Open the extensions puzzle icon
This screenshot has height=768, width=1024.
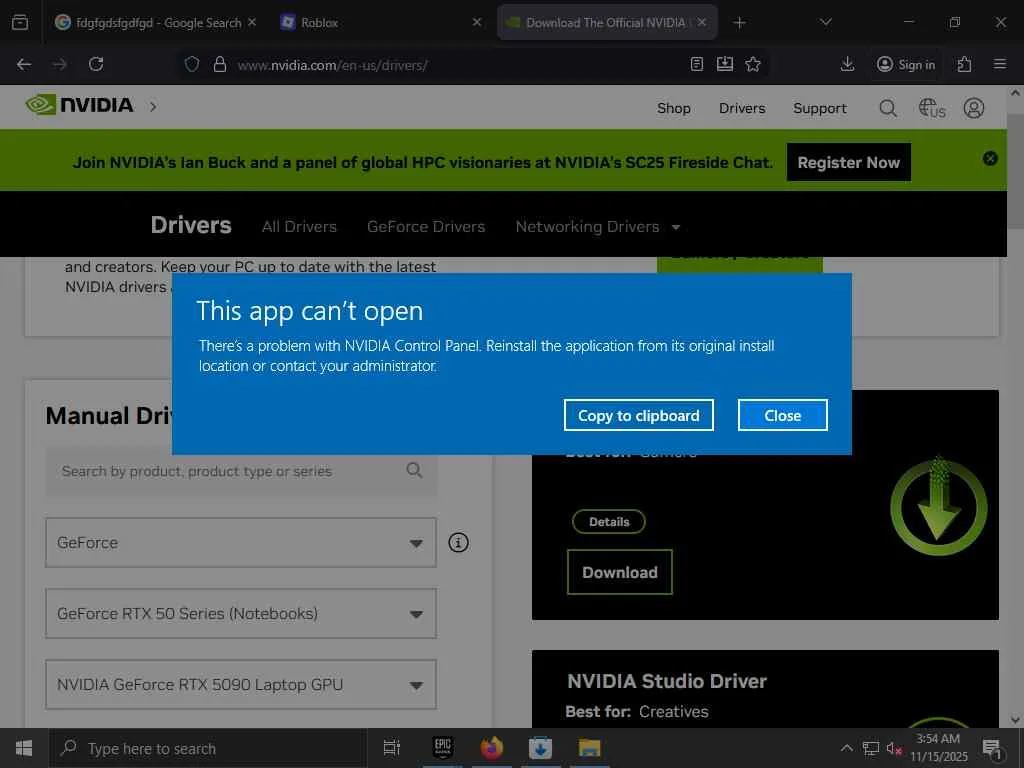click(x=964, y=64)
